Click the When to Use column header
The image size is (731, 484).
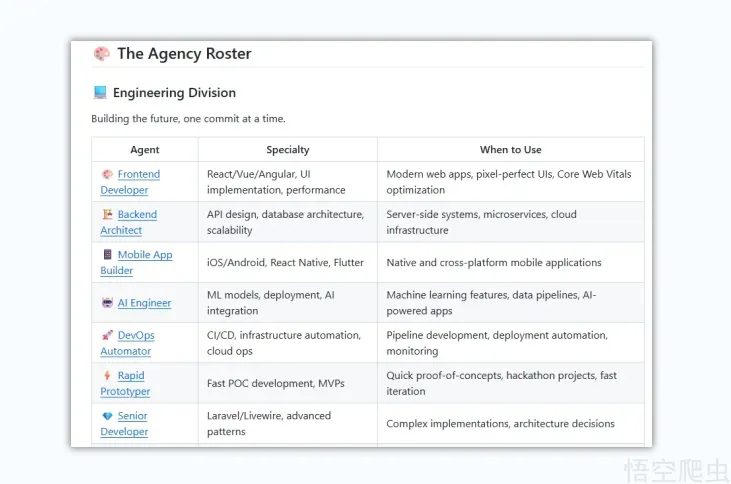(510, 150)
